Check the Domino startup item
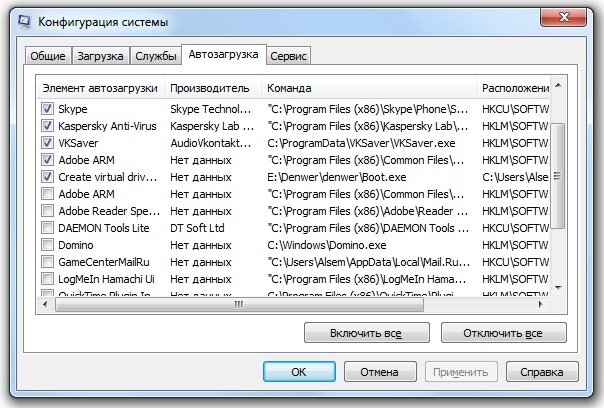 pos(47,245)
